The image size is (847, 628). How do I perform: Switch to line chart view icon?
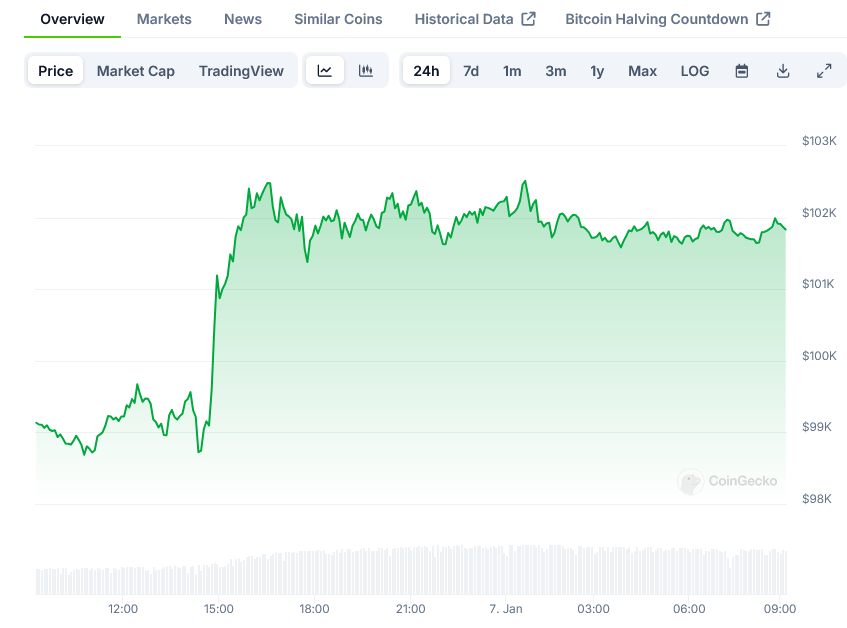point(325,71)
